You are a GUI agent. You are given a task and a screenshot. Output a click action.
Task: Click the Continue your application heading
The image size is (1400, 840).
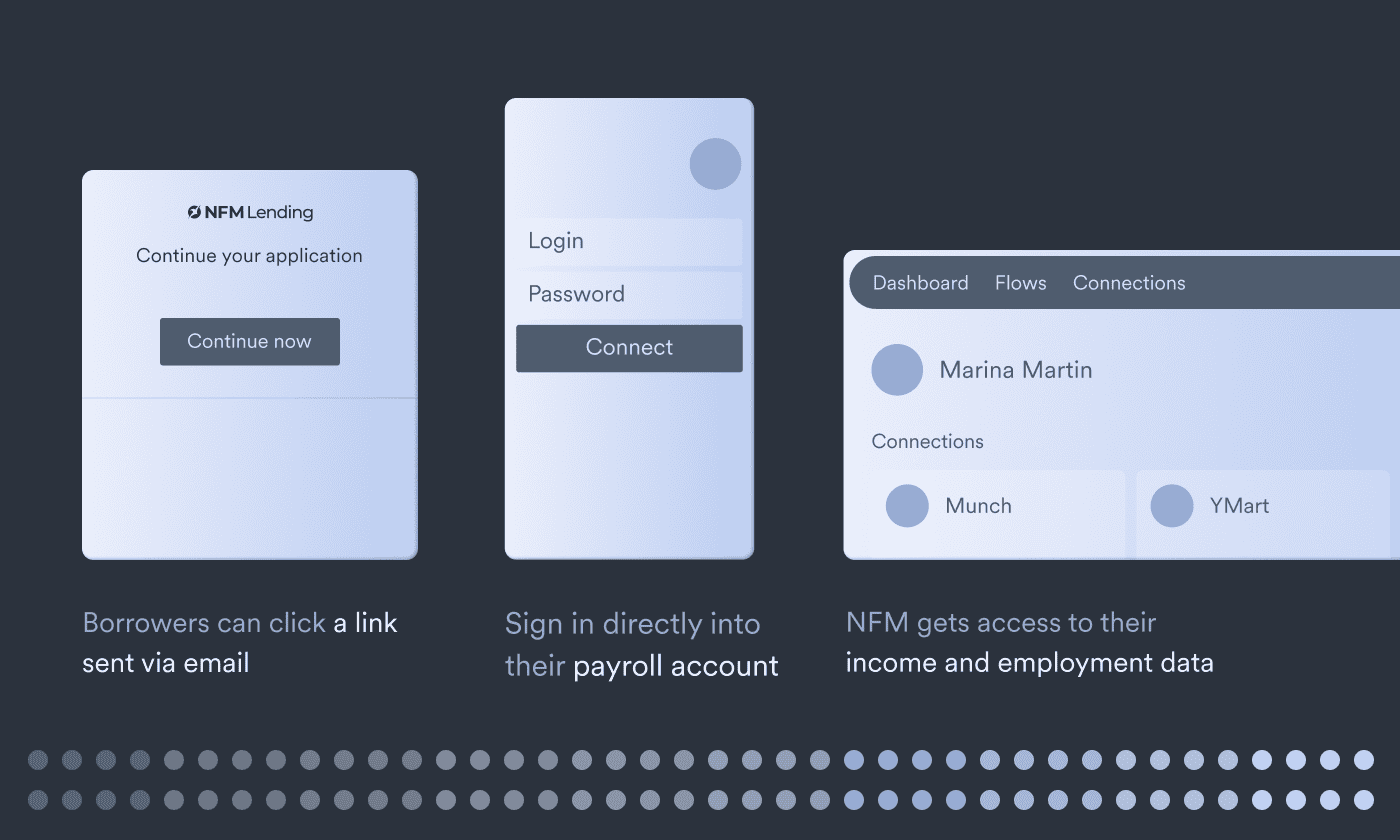pyautogui.click(x=249, y=256)
